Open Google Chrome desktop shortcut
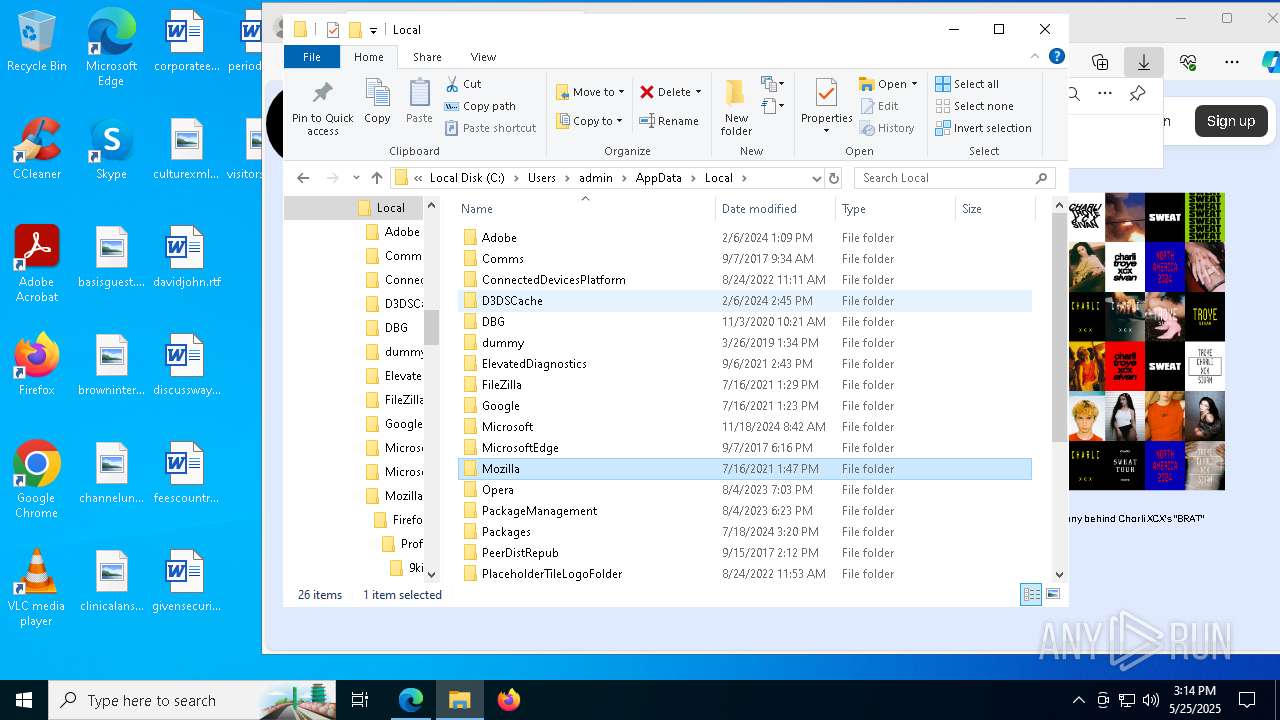Image resolution: width=1280 pixels, height=720 pixels. (37, 480)
